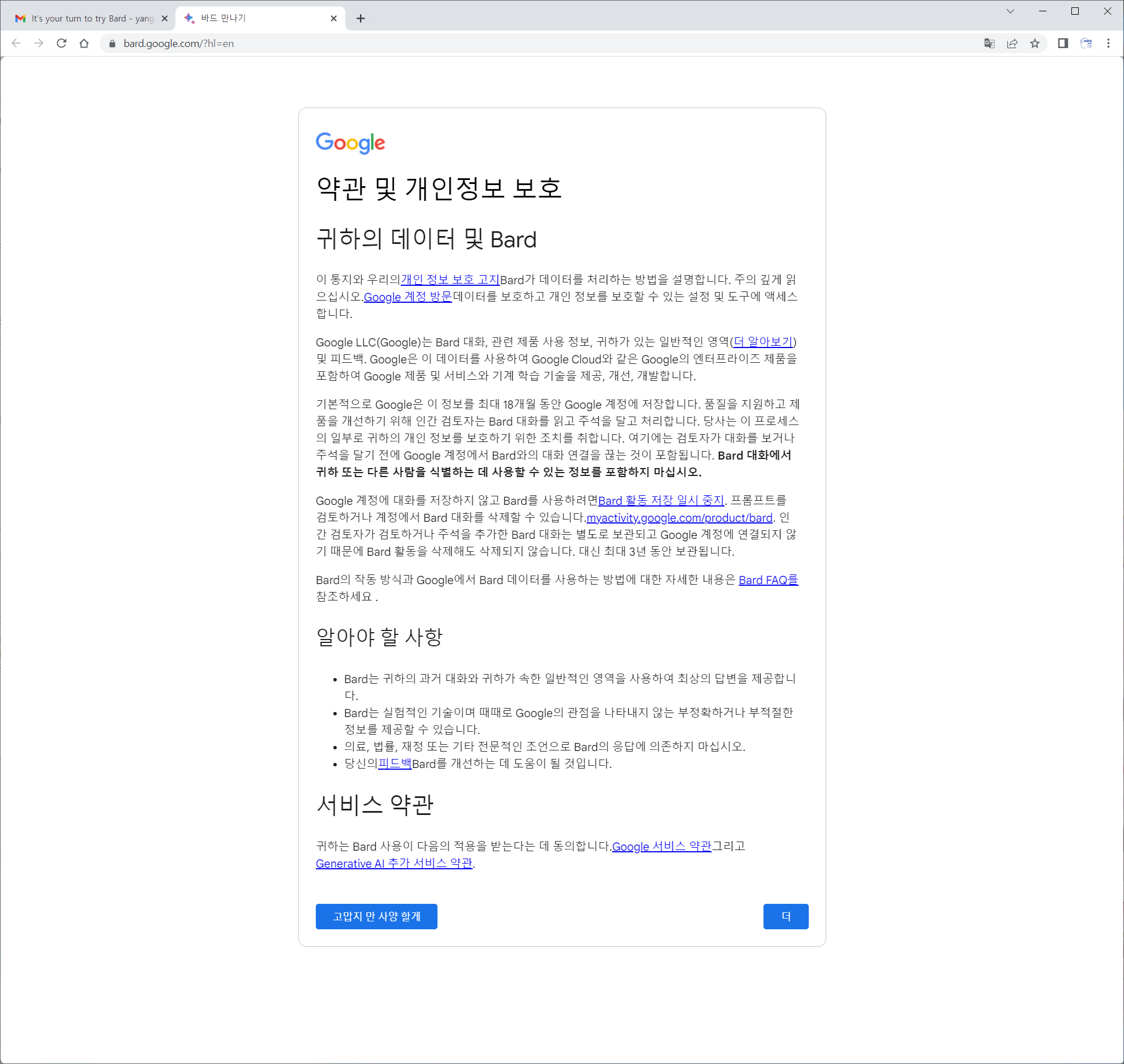Expand the tab search chevron
This screenshot has height=1064, width=1124.
click(x=1010, y=11)
